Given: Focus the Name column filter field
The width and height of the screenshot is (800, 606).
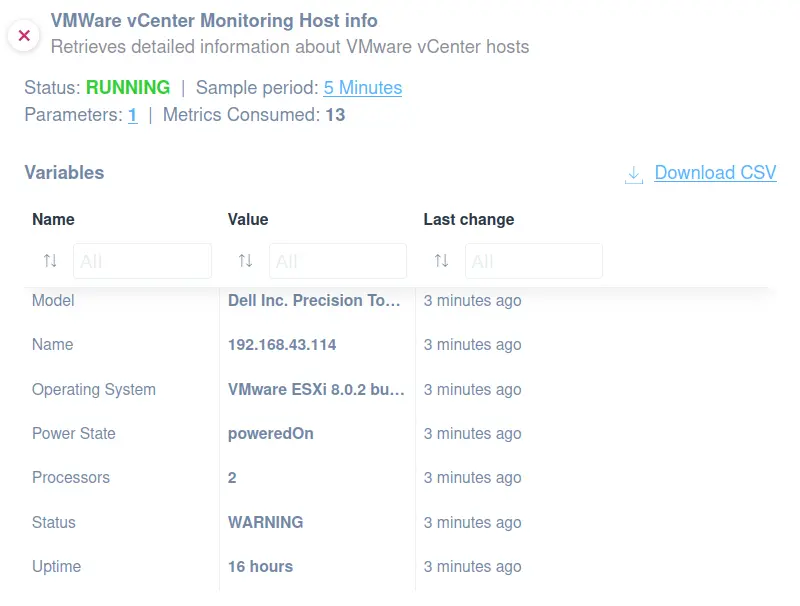Looking at the screenshot, I should [142, 261].
